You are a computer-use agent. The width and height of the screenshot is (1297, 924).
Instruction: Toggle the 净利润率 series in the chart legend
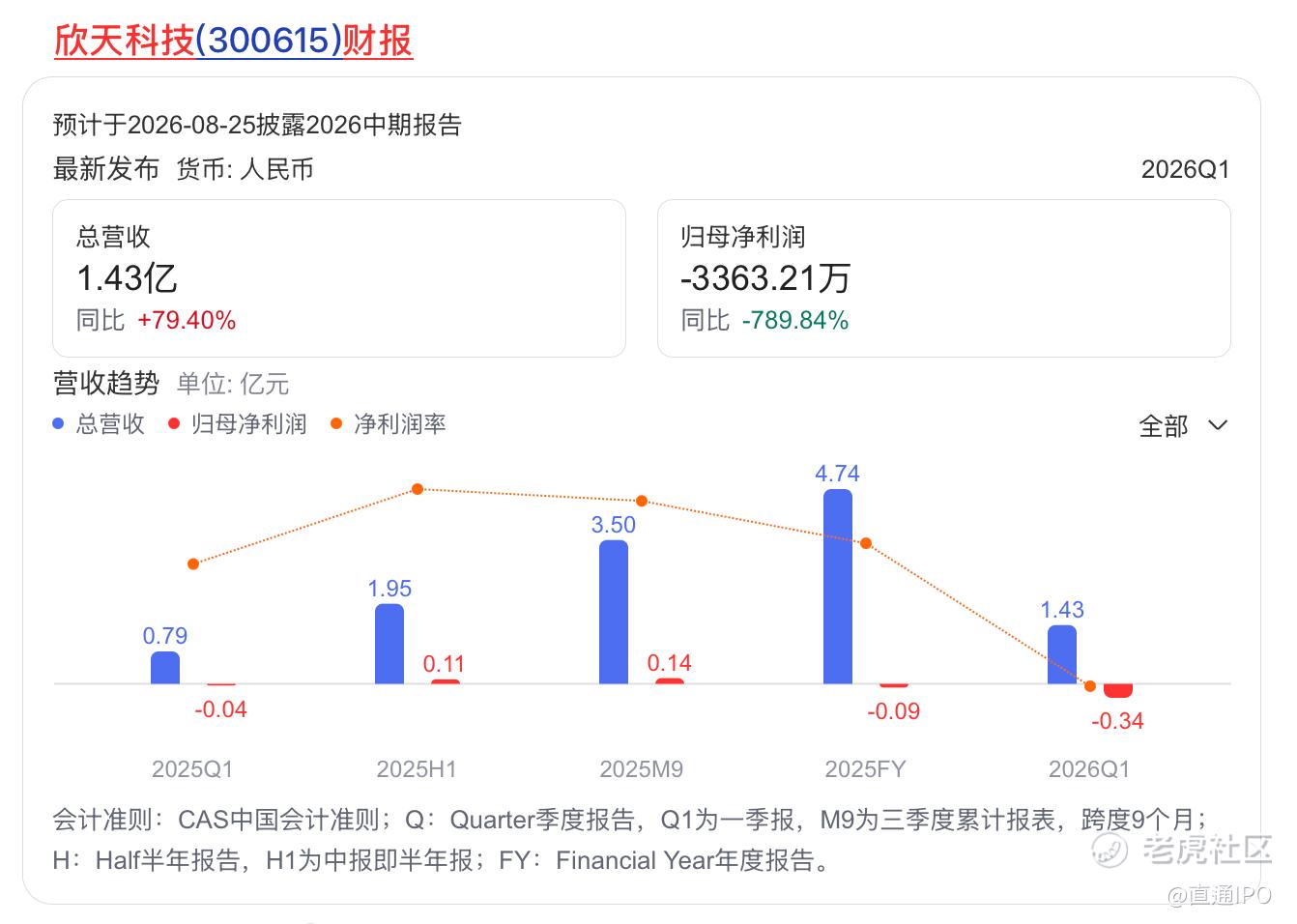[x=389, y=423]
